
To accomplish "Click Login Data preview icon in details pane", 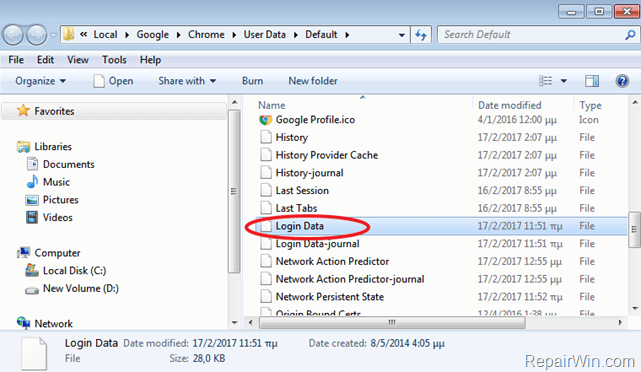I will pos(34,353).
